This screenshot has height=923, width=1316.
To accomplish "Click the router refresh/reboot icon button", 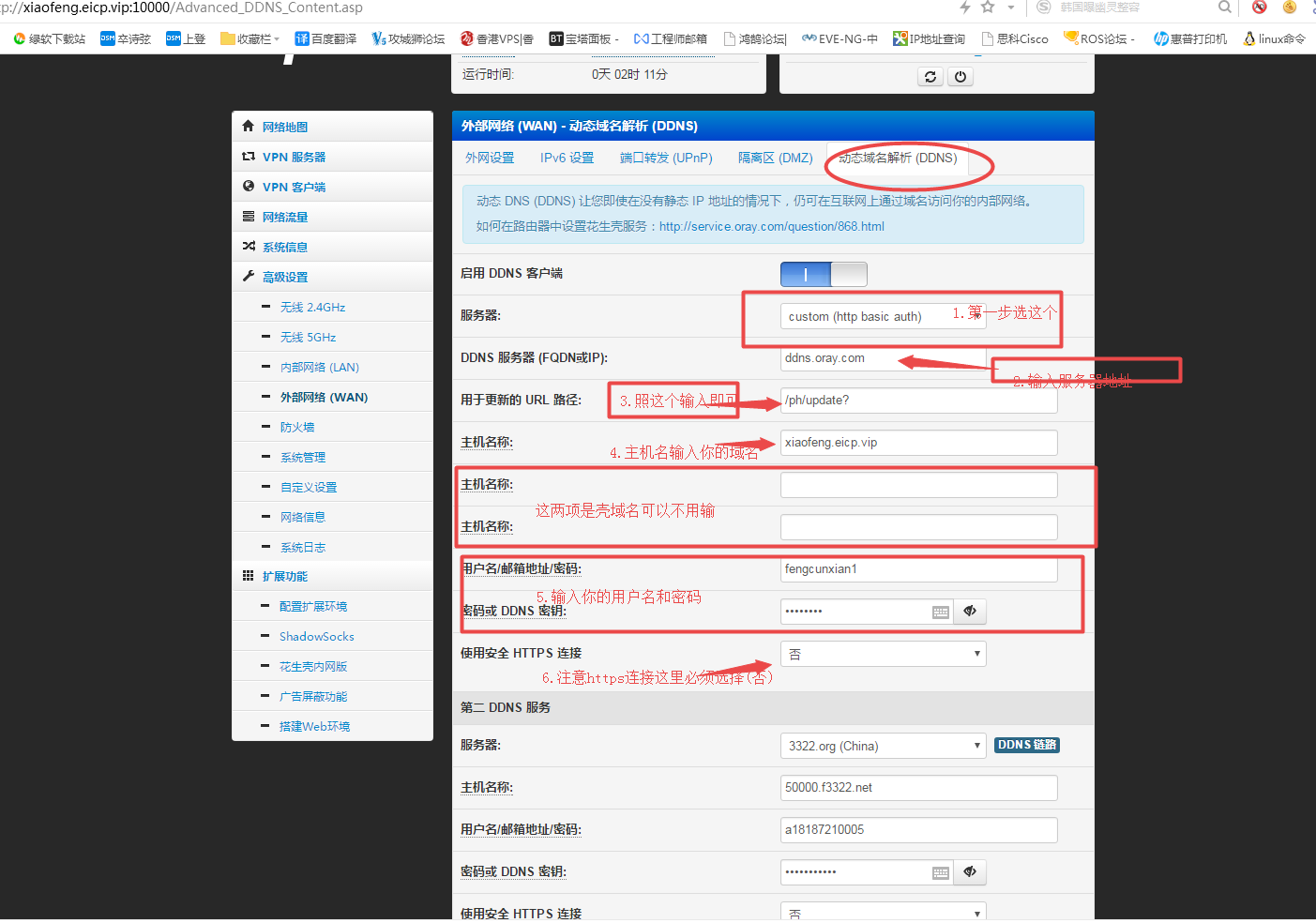I will (x=930, y=77).
